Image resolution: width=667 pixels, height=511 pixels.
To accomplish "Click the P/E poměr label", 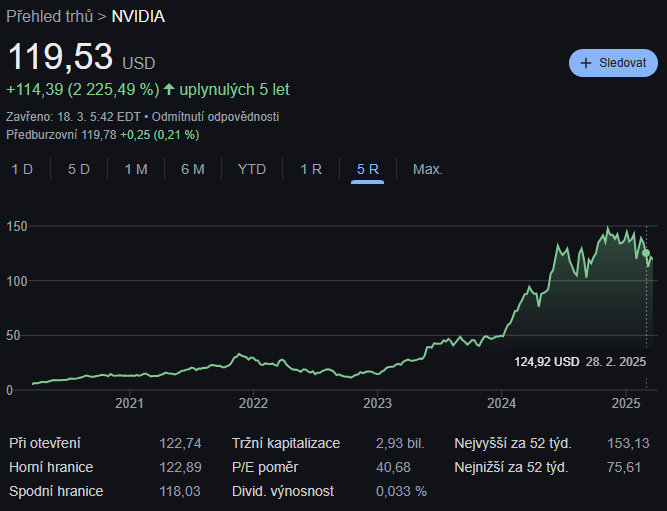I will (265, 467).
